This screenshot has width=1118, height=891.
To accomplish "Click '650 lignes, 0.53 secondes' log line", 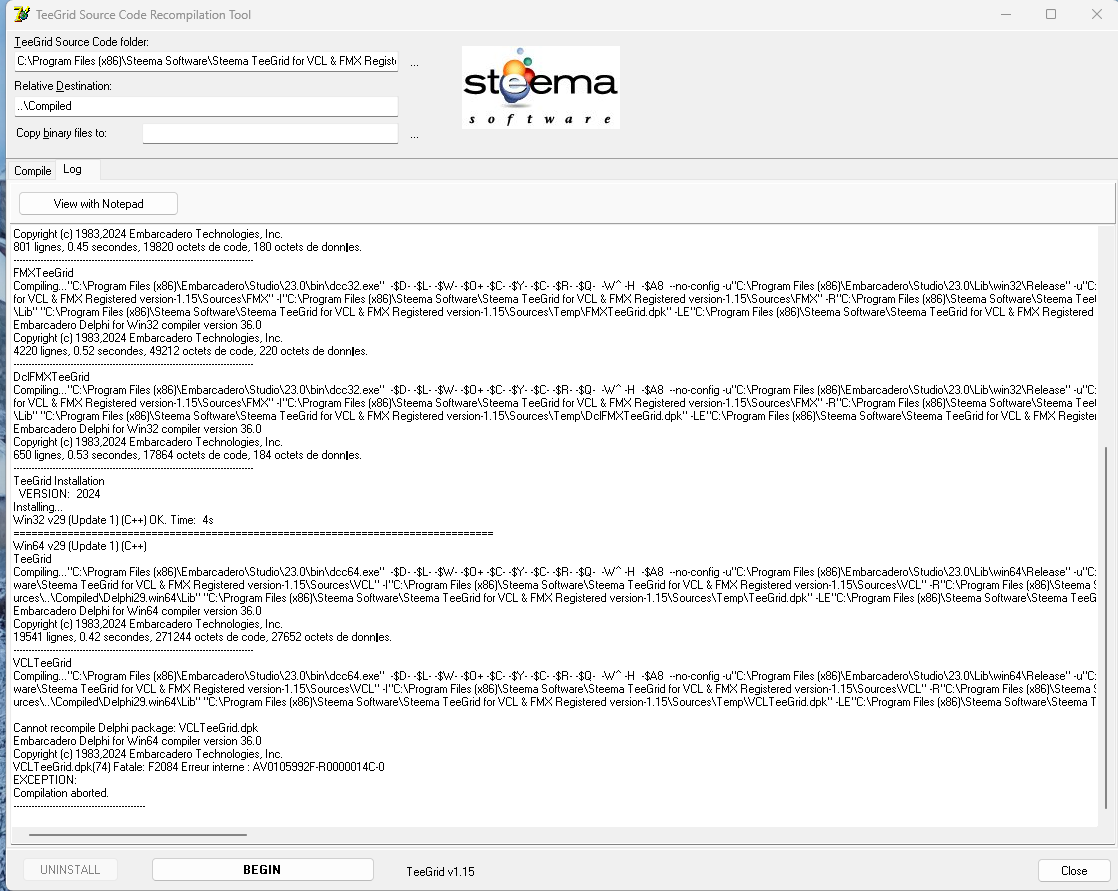I will pos(188,455).
